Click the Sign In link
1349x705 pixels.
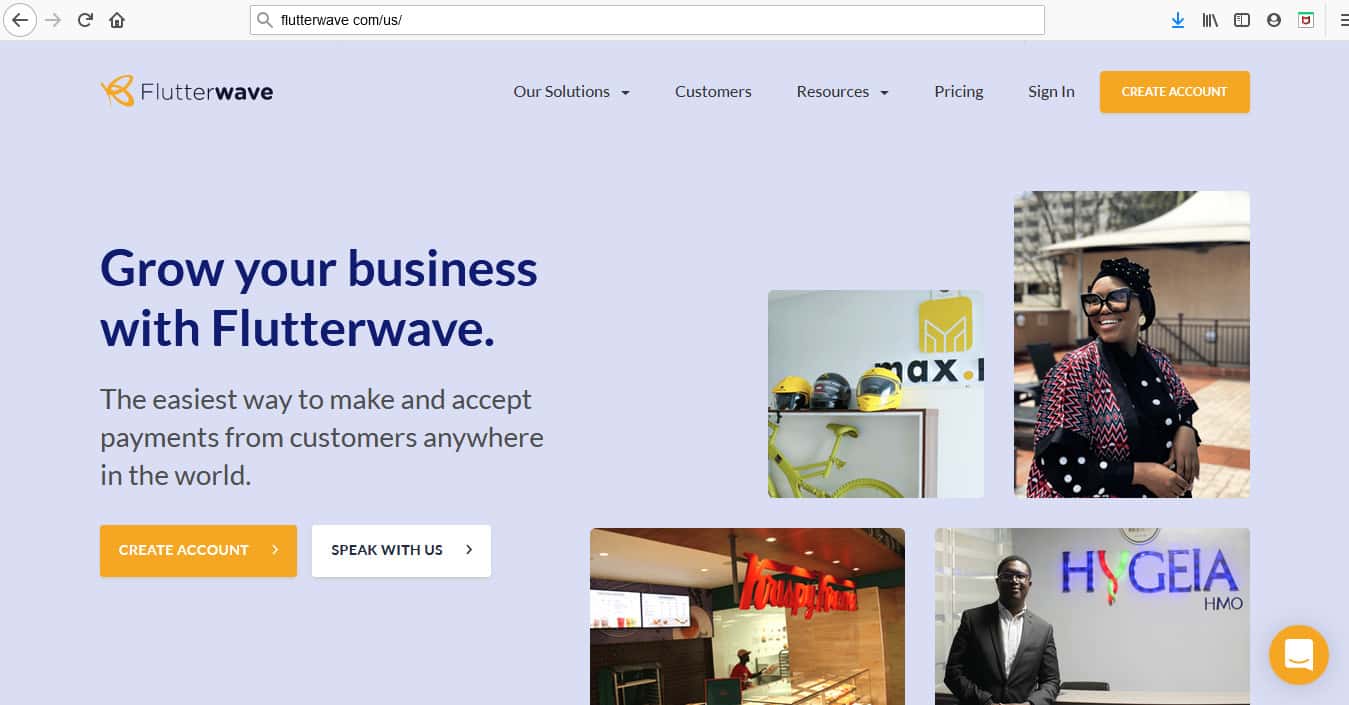click(x=1051, y=92)
